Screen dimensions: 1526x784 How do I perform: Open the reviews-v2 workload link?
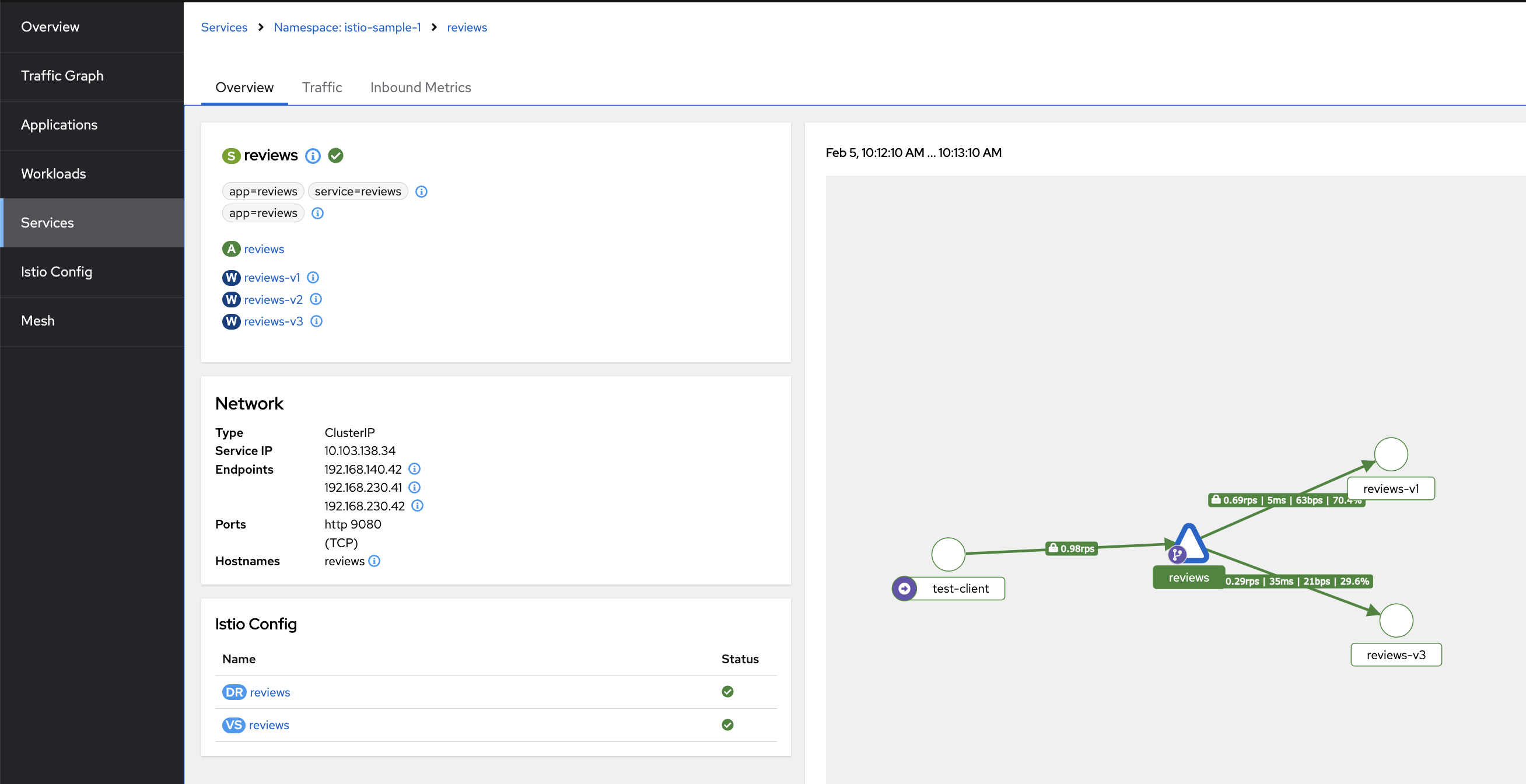pyautogui.click(x=273, y=300)
